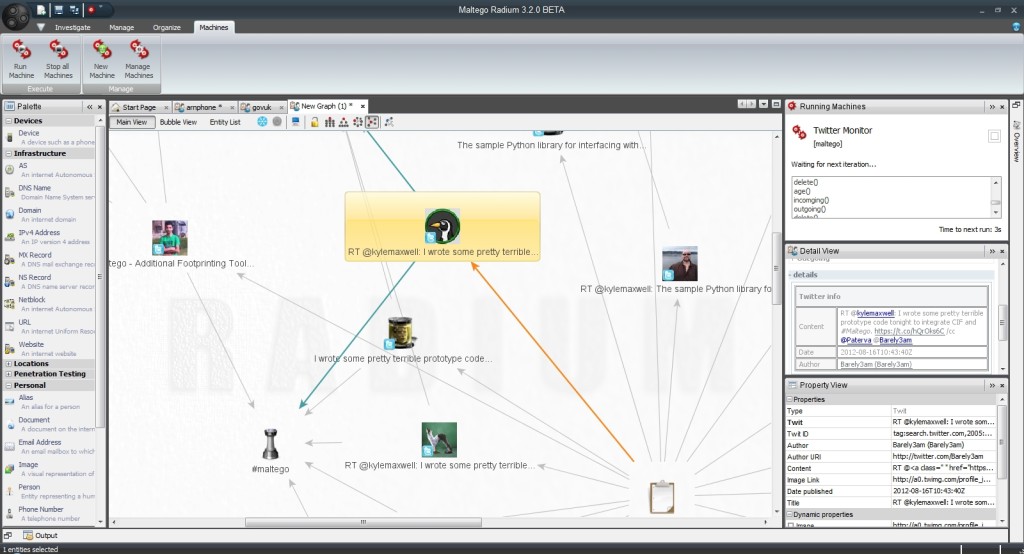Screen dimensions: 1024x554
Task: Toggle the Twitter Monitor machine checkbox
Action: [994, 136]
